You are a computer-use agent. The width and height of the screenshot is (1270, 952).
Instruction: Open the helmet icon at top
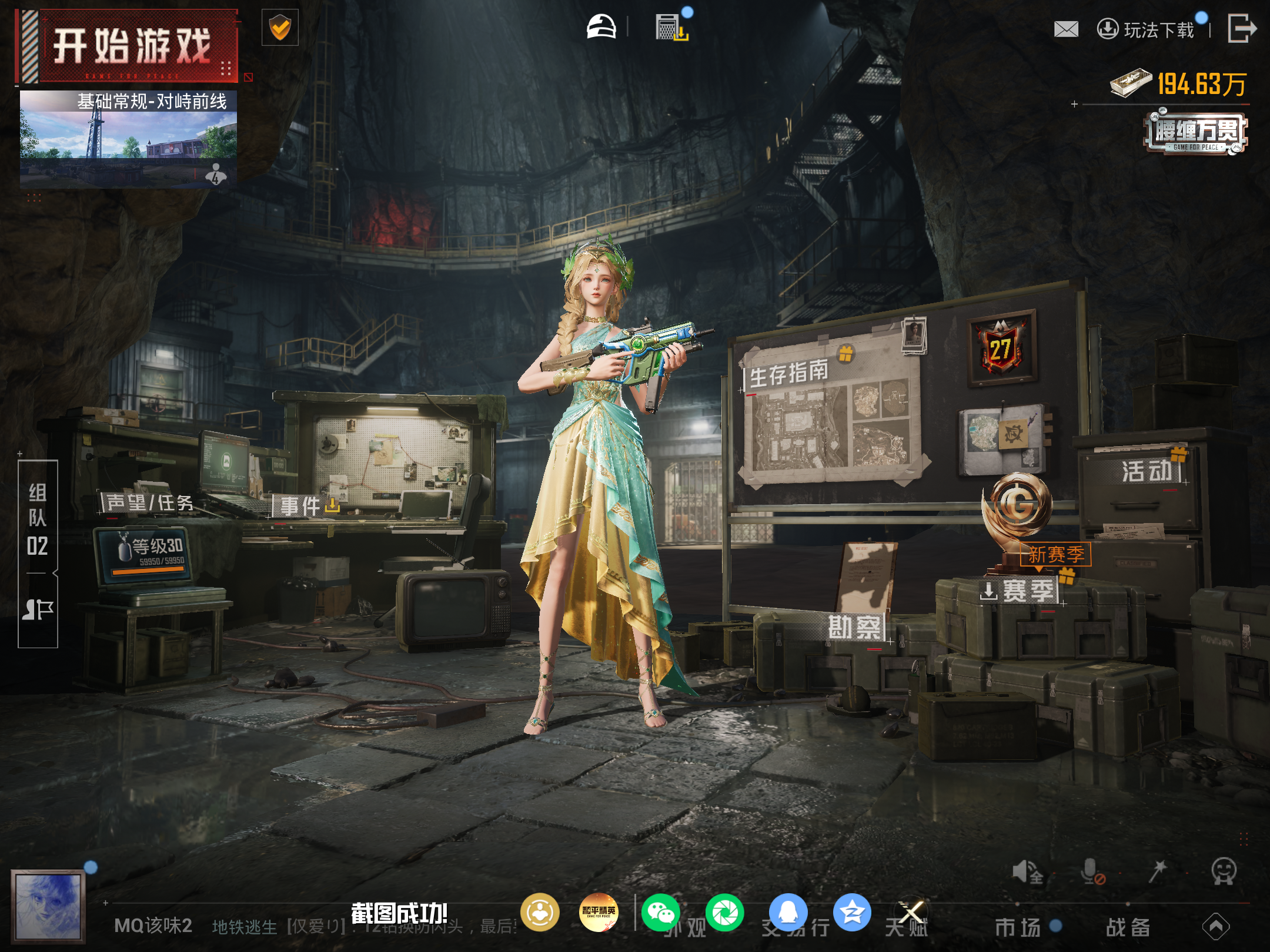coord(601,27)
